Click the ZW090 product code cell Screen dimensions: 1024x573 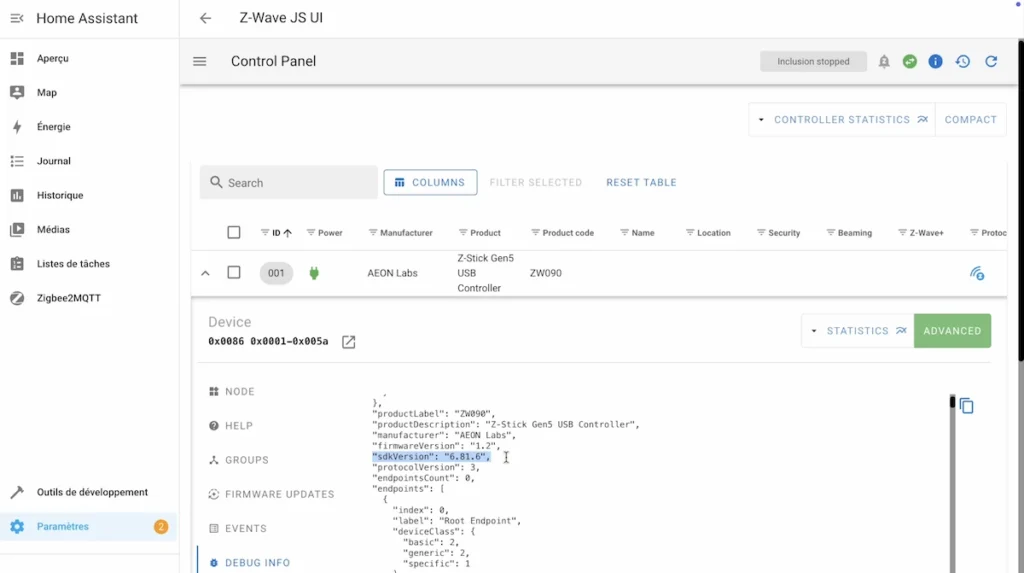[545, 273]
